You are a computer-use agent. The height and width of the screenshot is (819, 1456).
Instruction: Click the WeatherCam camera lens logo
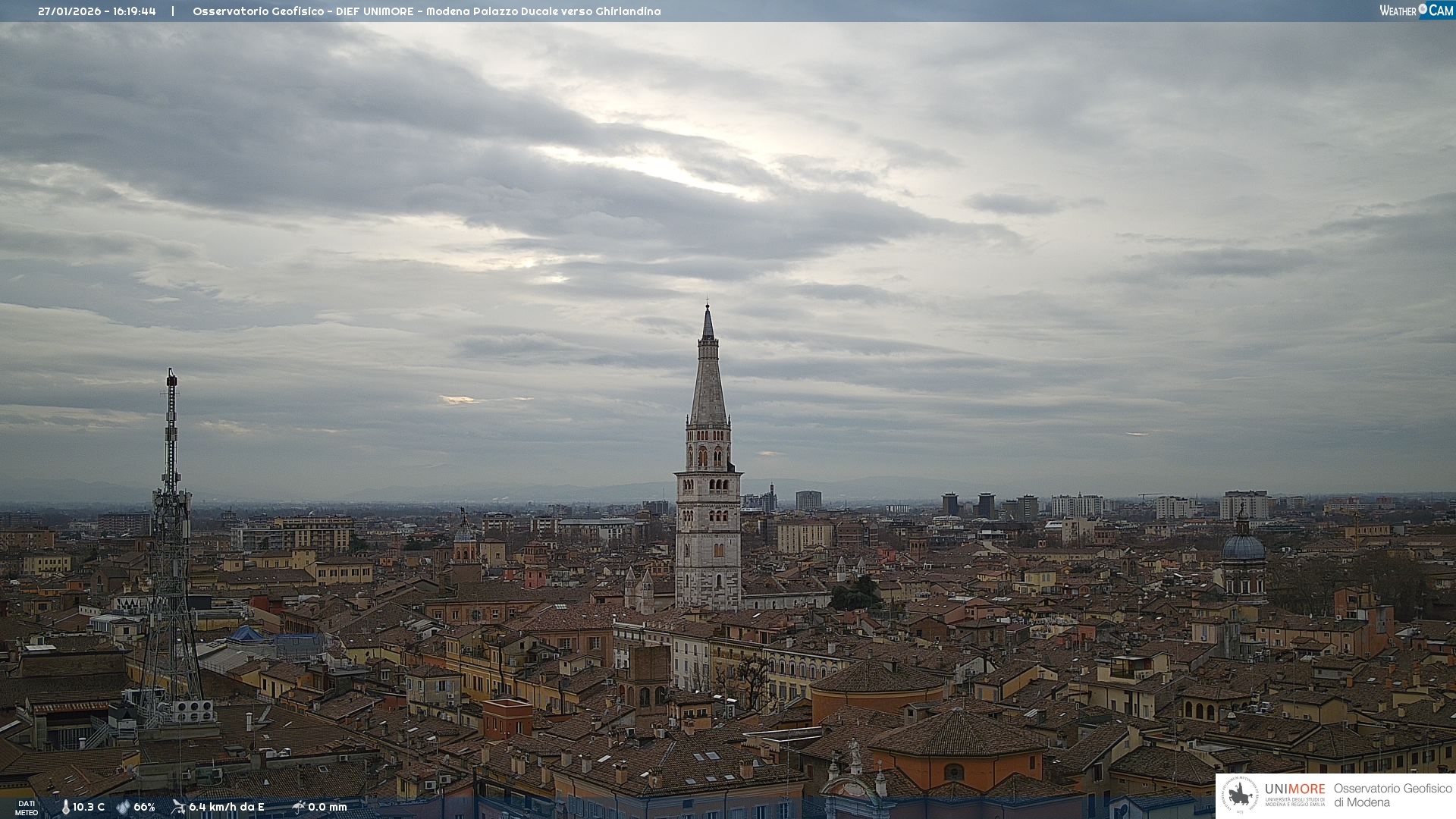tap(1423, 10)
